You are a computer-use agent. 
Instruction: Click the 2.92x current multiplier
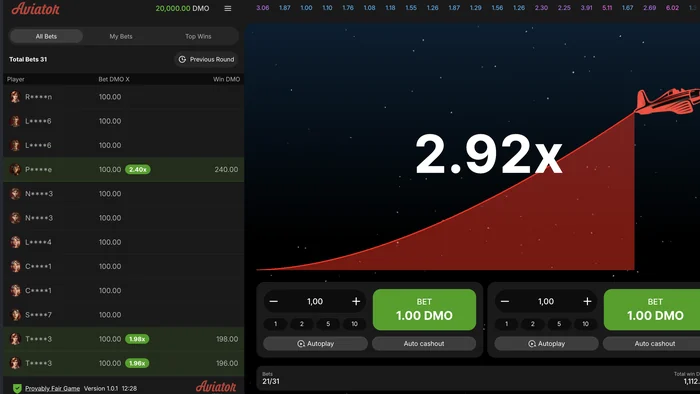tap(489, 154)
